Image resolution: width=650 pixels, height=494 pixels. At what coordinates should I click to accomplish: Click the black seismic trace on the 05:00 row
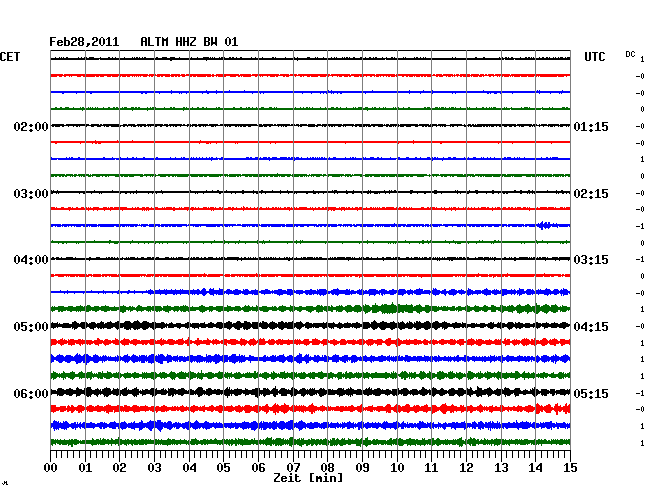click(310, 325)
